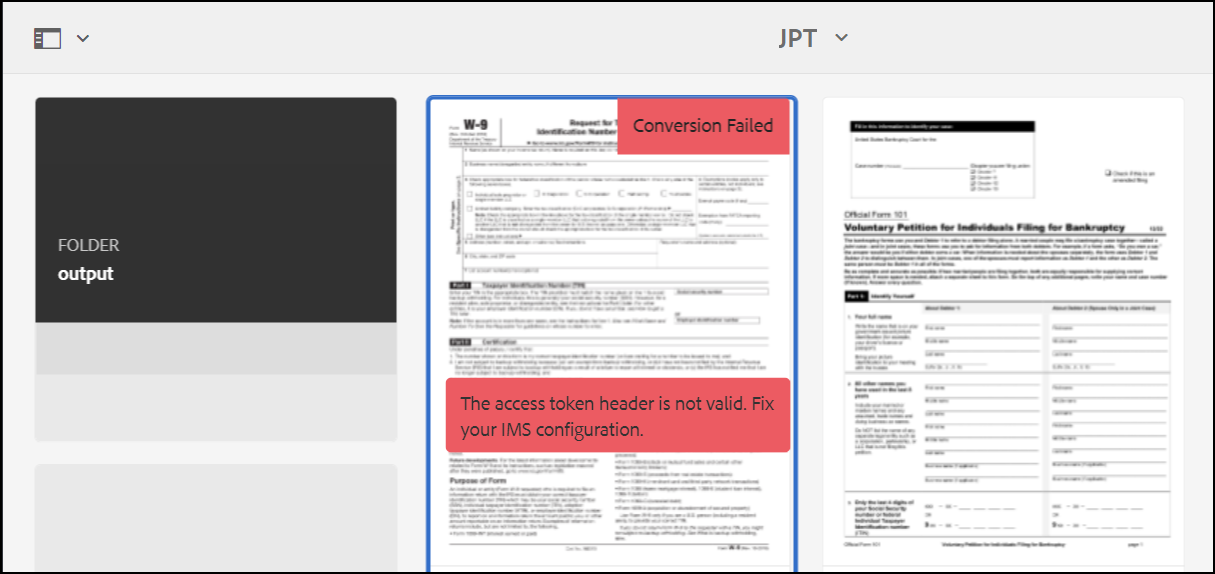Click the Conversion Failed red badge
This screenshot has width=1215, height=574.
(x=703, y=126)
